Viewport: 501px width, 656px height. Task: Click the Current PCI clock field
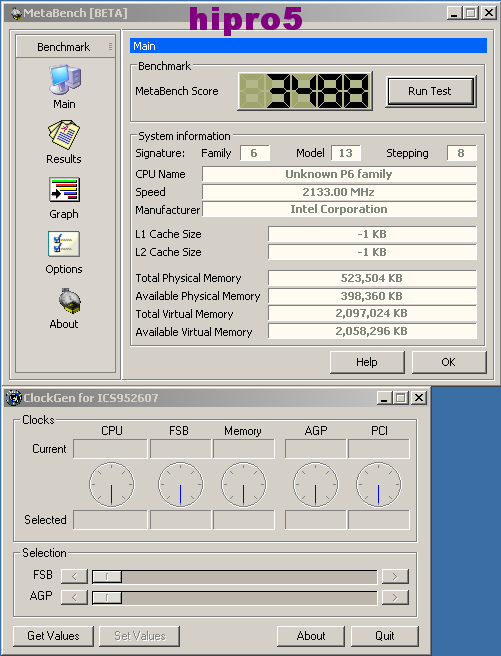coord(379,449)
